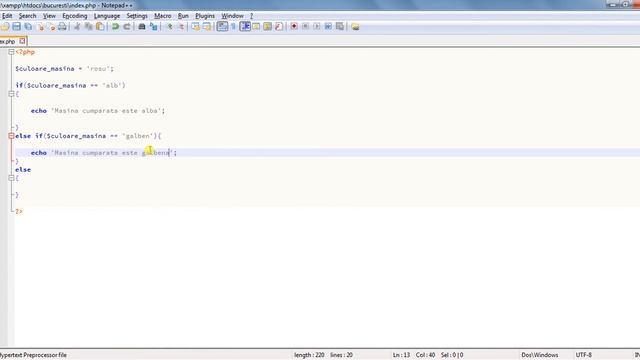The image size is (640, 360).
Task: Open the Window menu
Action: (232, 16)
